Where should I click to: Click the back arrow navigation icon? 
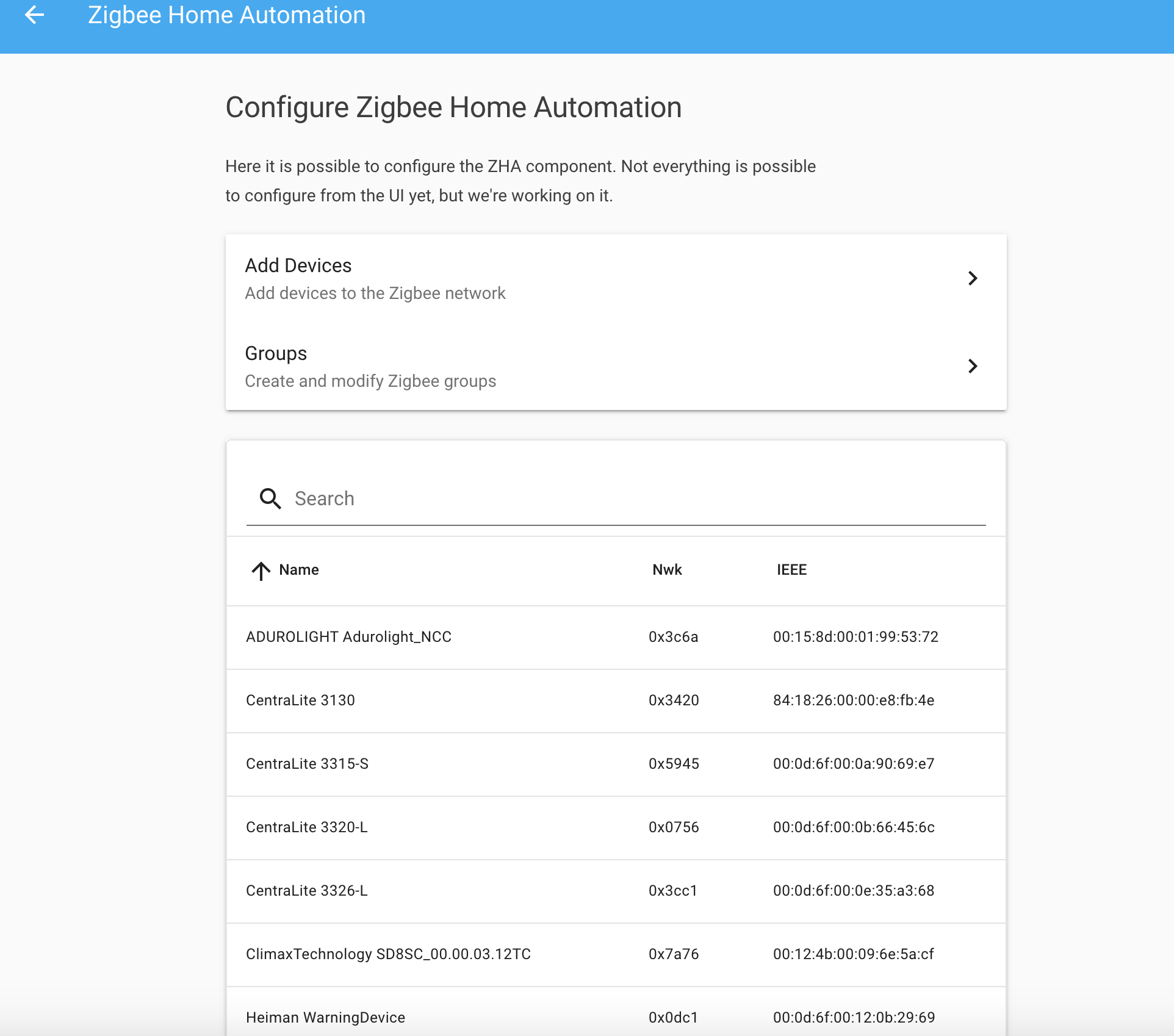point(35,15)
